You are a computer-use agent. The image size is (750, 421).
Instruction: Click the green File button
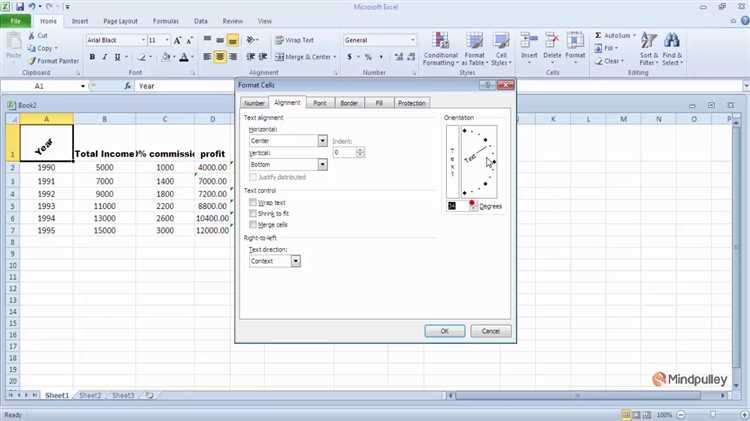(16, 21)
